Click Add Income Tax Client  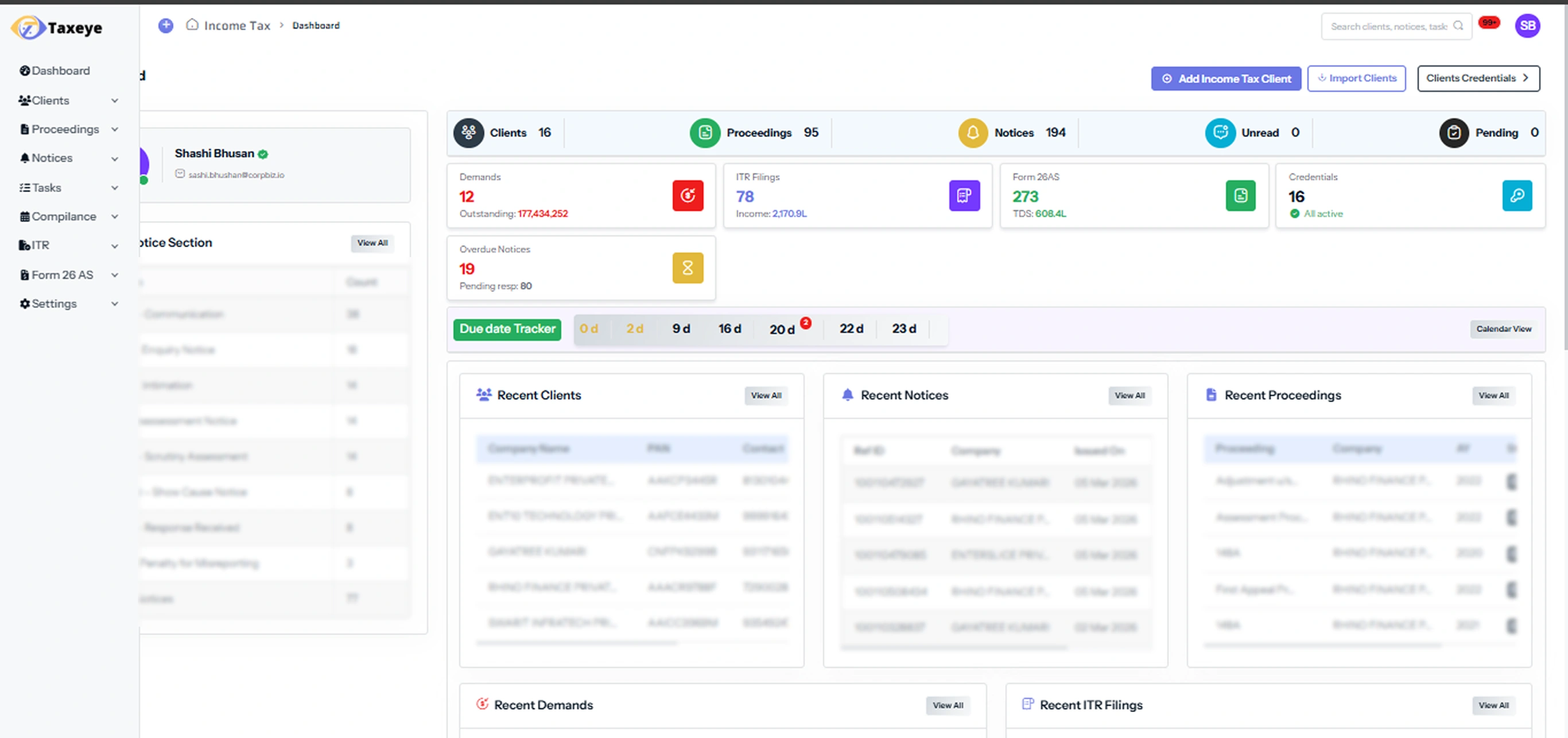click(1225, 78)
